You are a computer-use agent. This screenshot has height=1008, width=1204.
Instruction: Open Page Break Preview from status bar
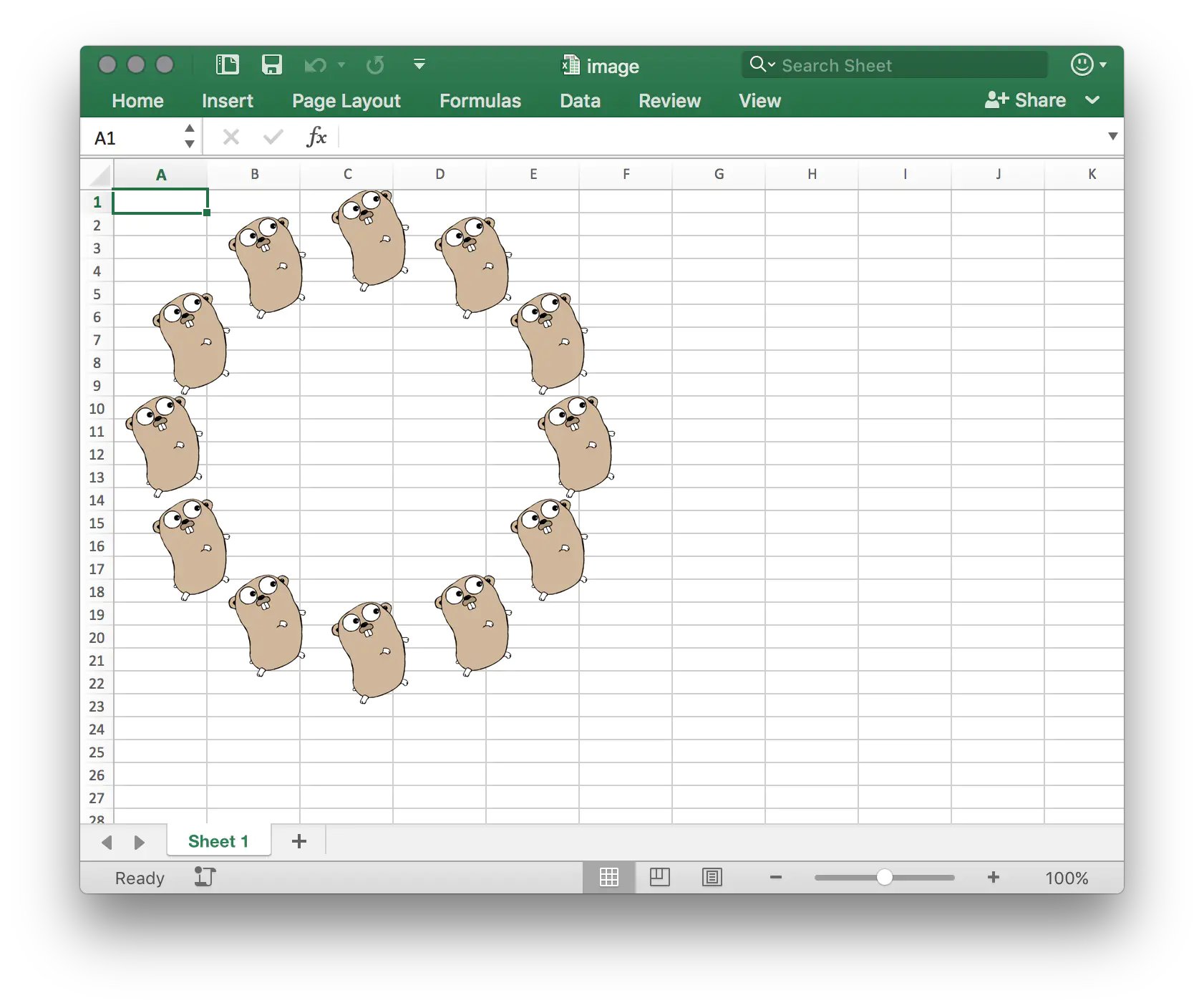tap(712, 878)
